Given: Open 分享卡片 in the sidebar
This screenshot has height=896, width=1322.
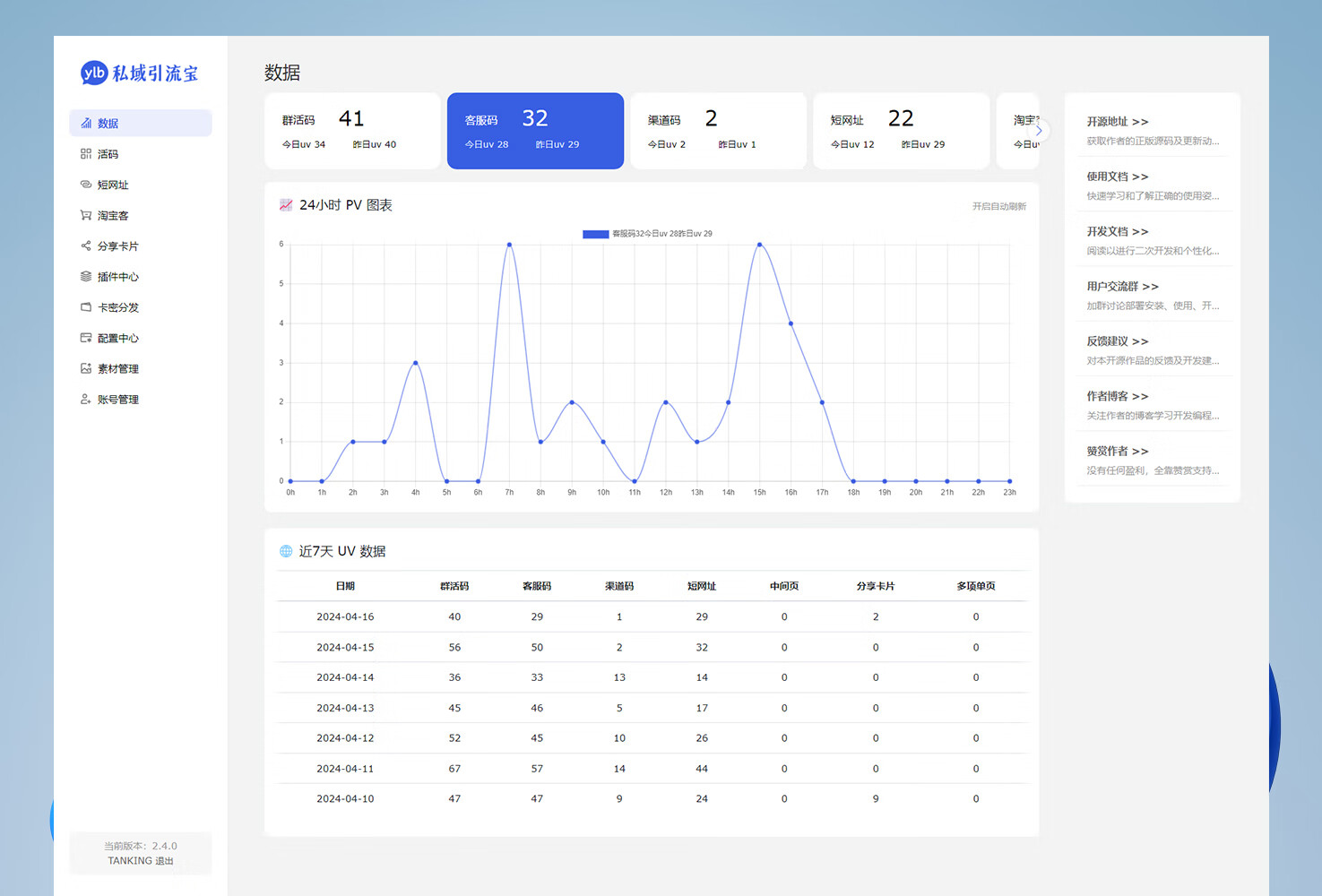Looking at the screenshot, I should click(x=117, y=246).
